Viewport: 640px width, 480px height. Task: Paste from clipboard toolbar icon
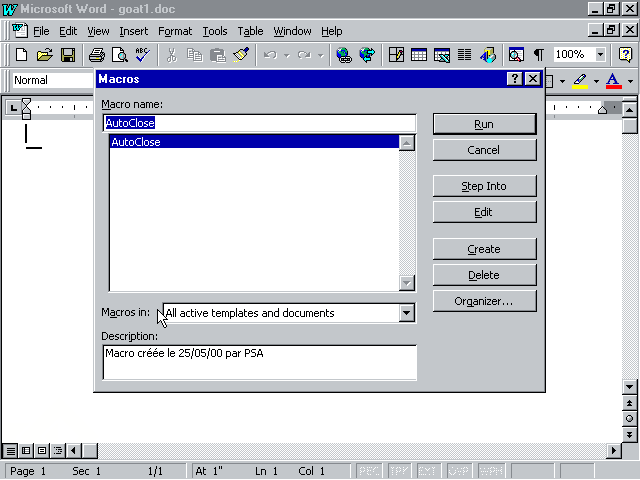(x=218, y=55)
